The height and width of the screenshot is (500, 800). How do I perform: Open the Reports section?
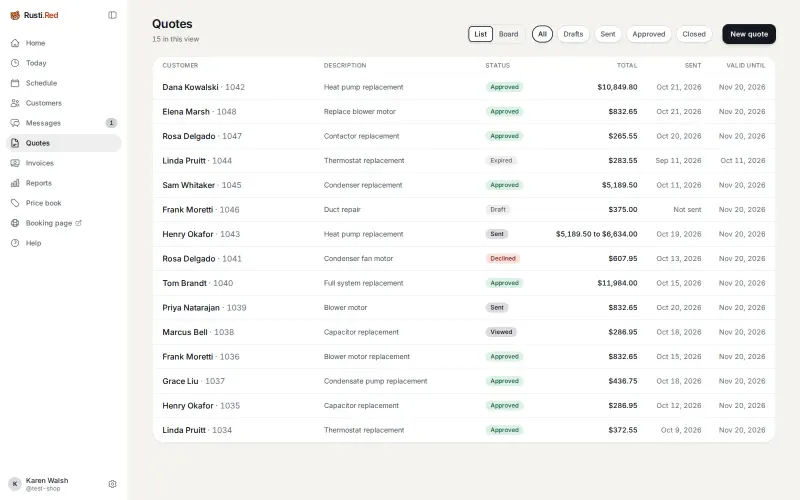64,183
